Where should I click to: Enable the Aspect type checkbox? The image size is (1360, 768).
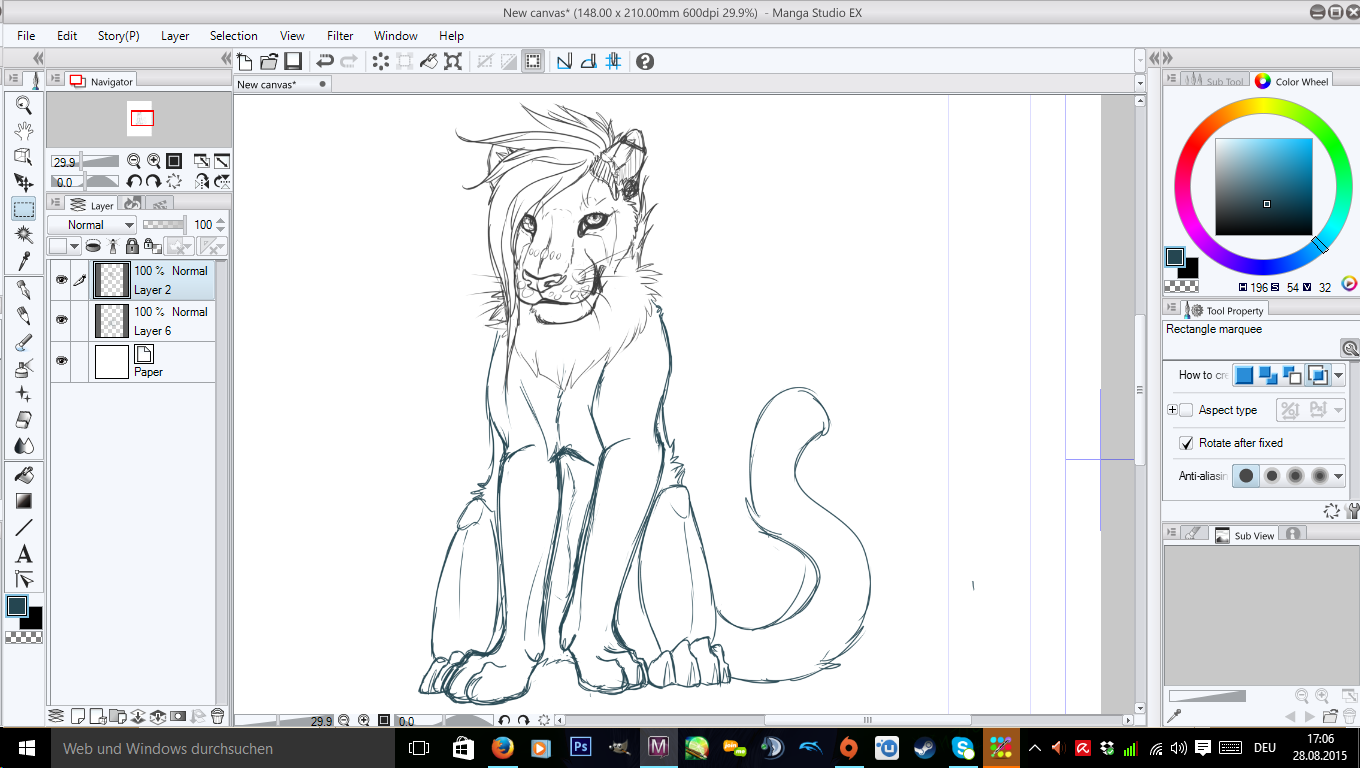[x=1186, y=410]
